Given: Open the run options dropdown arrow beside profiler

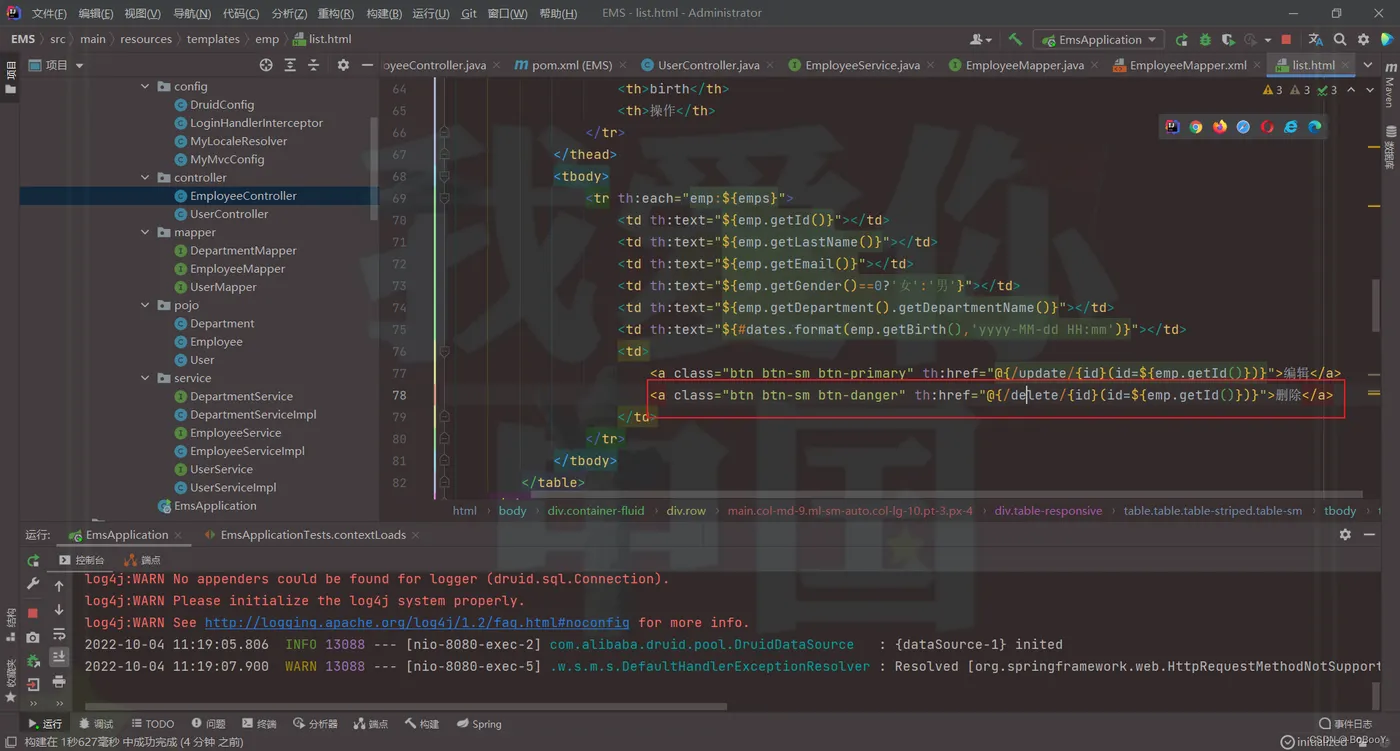Looking at the screenshot, I should tap(1268, 40).
